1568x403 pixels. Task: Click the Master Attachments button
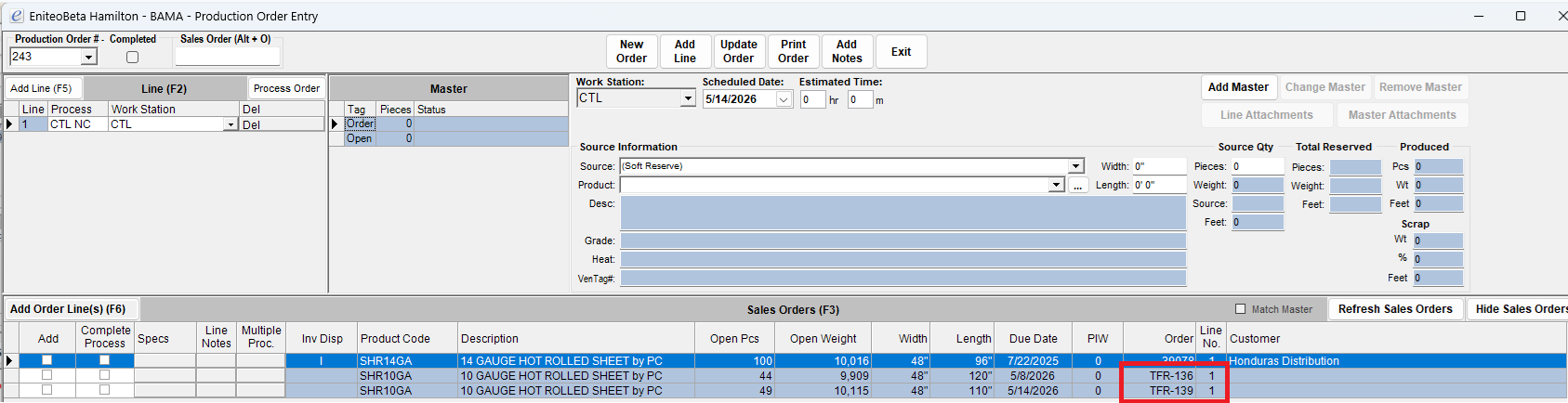(1403, 115)
